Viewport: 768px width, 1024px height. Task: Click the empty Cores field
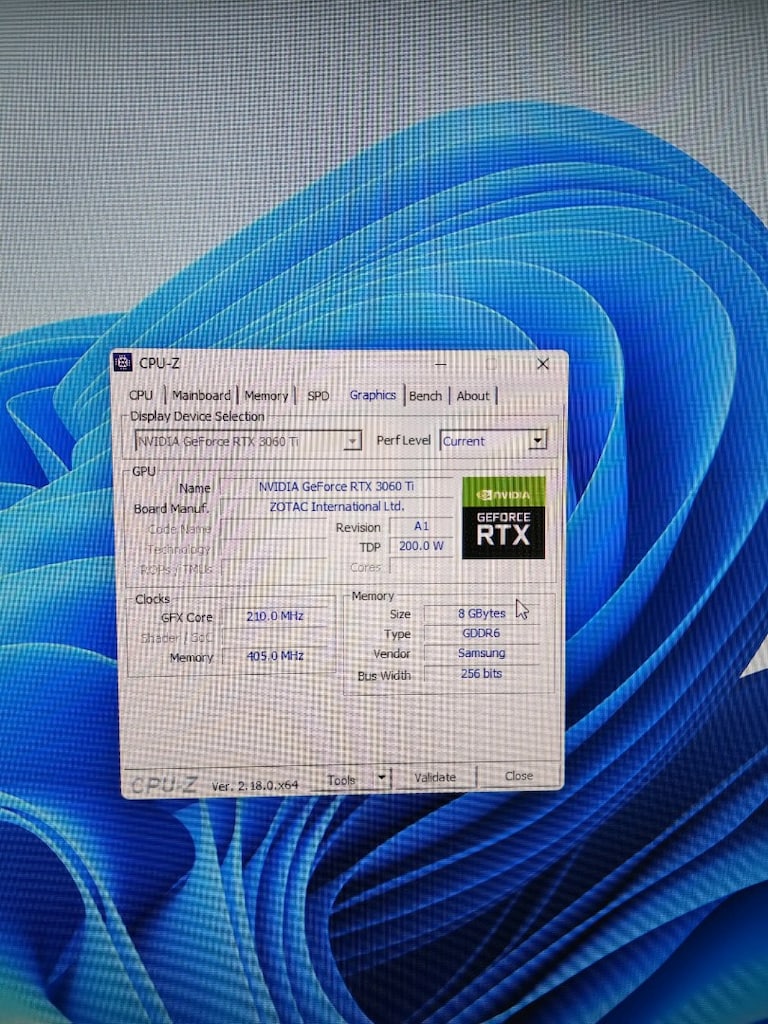pos(421,566)
